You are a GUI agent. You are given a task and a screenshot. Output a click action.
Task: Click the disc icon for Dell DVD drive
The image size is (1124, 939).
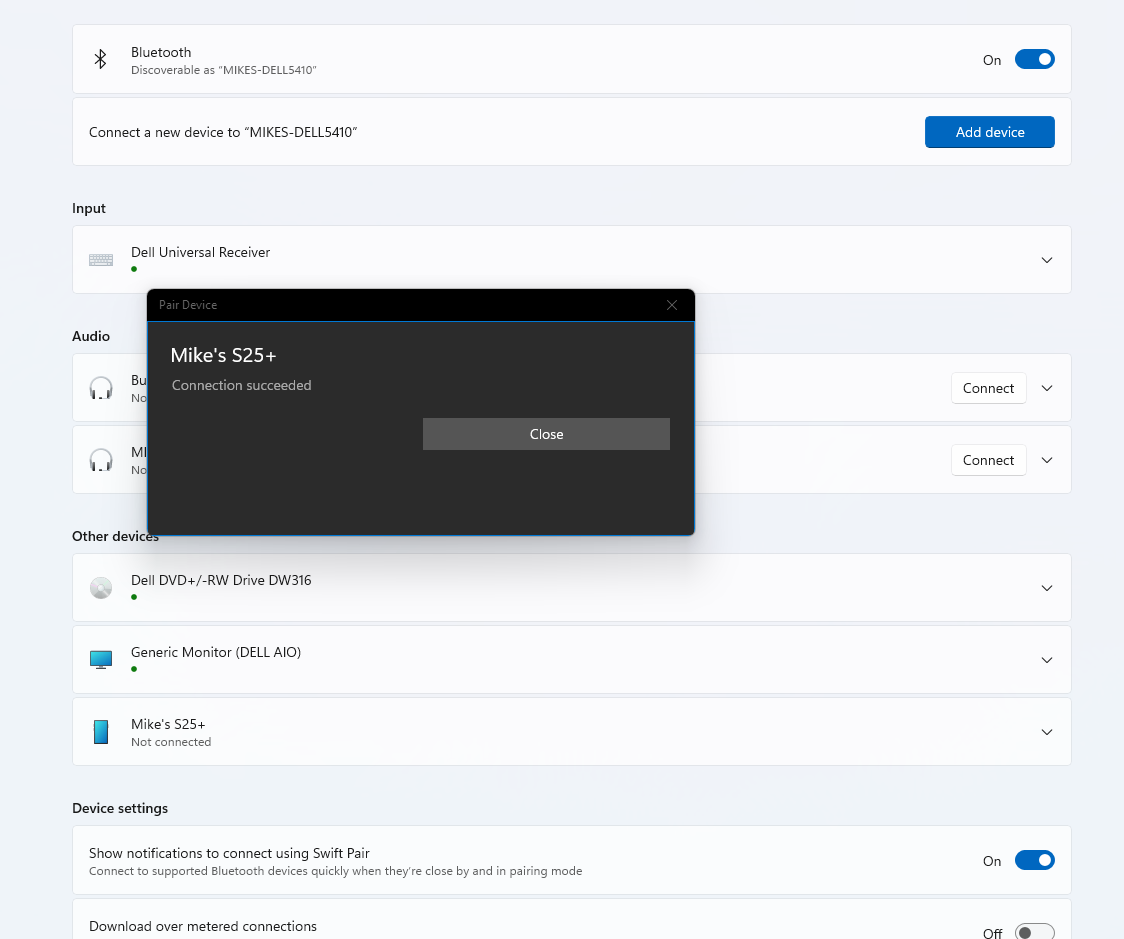click(101, 588)
